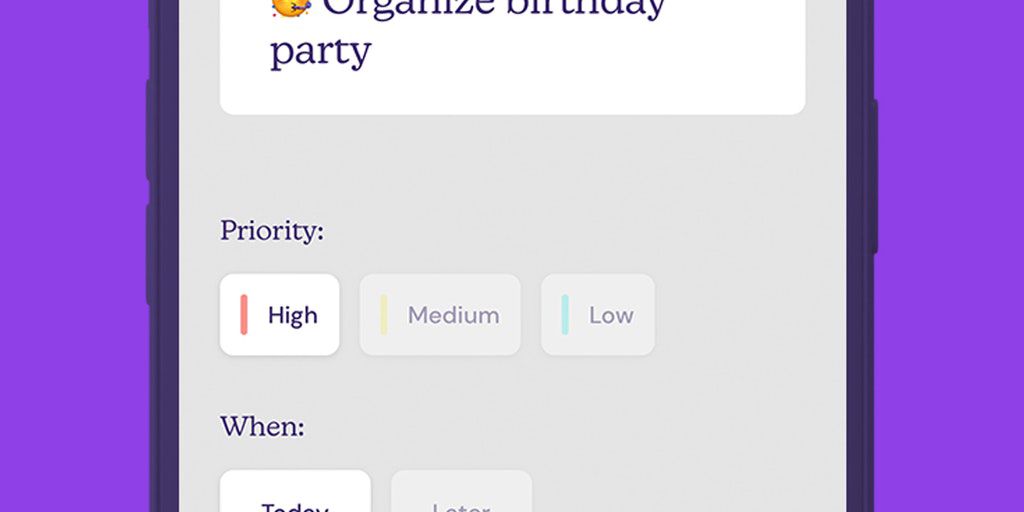Set the task priority to Low
This screenshot has height=512, width=1024.
click(x=598, y=315)
